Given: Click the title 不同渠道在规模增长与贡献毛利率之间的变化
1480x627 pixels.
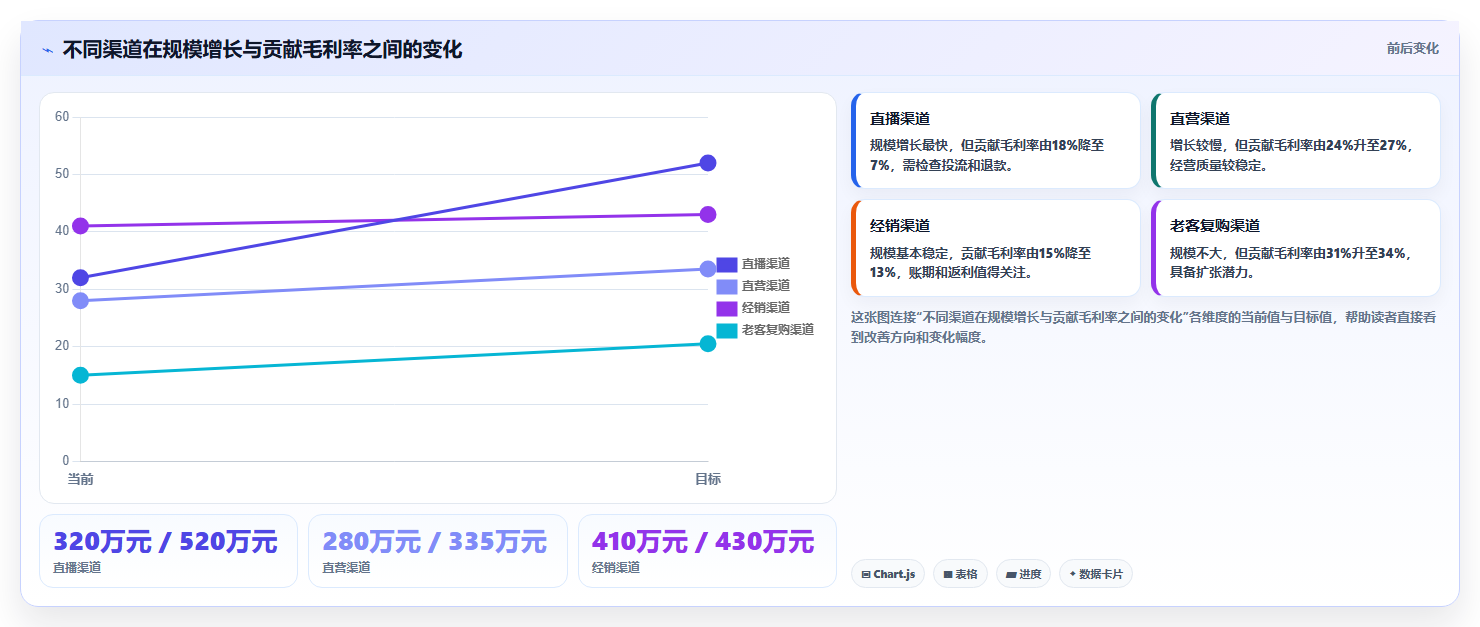Looking at the screenshot, I should tap(262, 50).
